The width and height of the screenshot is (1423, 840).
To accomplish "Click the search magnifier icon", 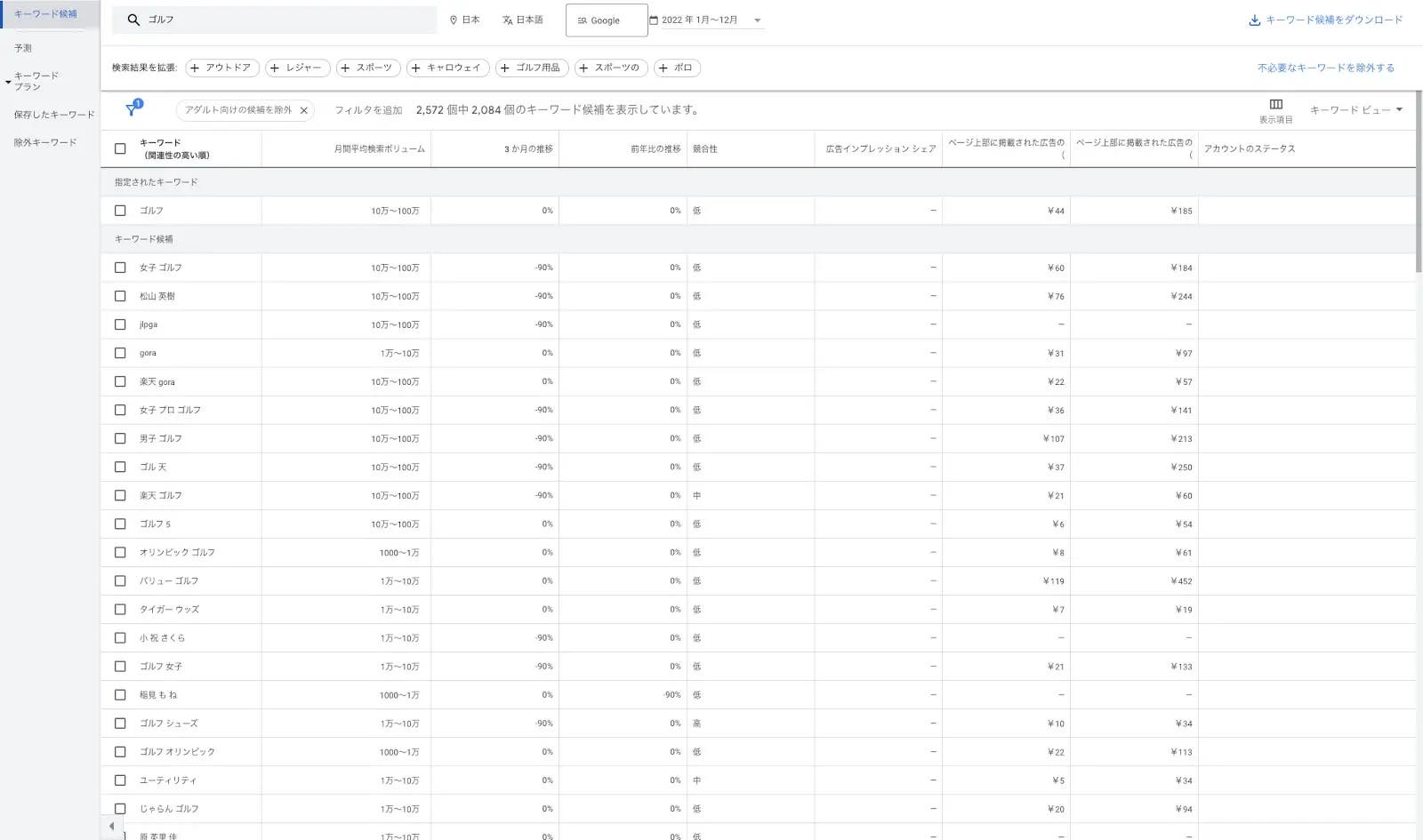I will 133,20.
